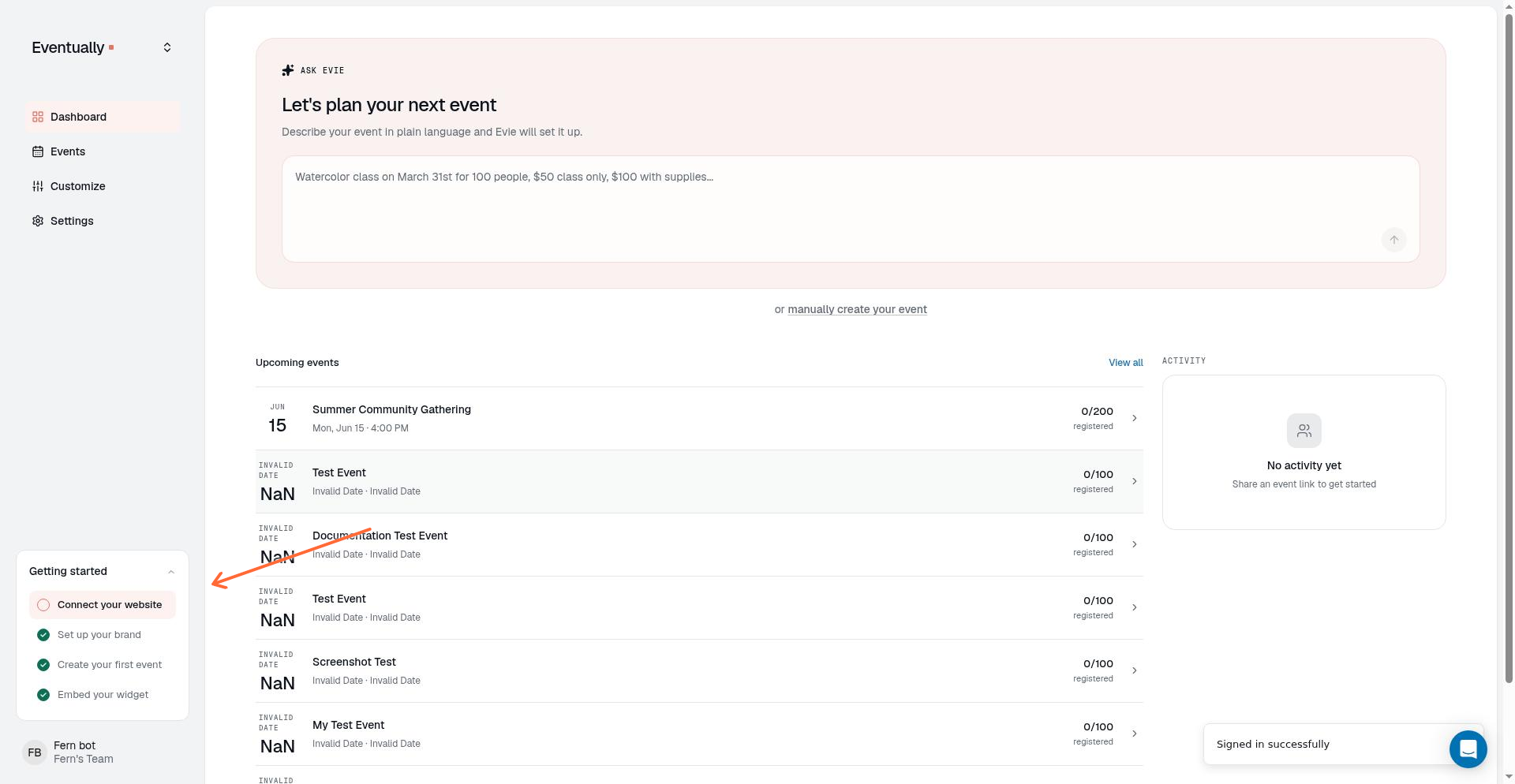The height and width of the screenshot is (784, 1515).
Task: Click the No activity yet message
Action: 1304,465
